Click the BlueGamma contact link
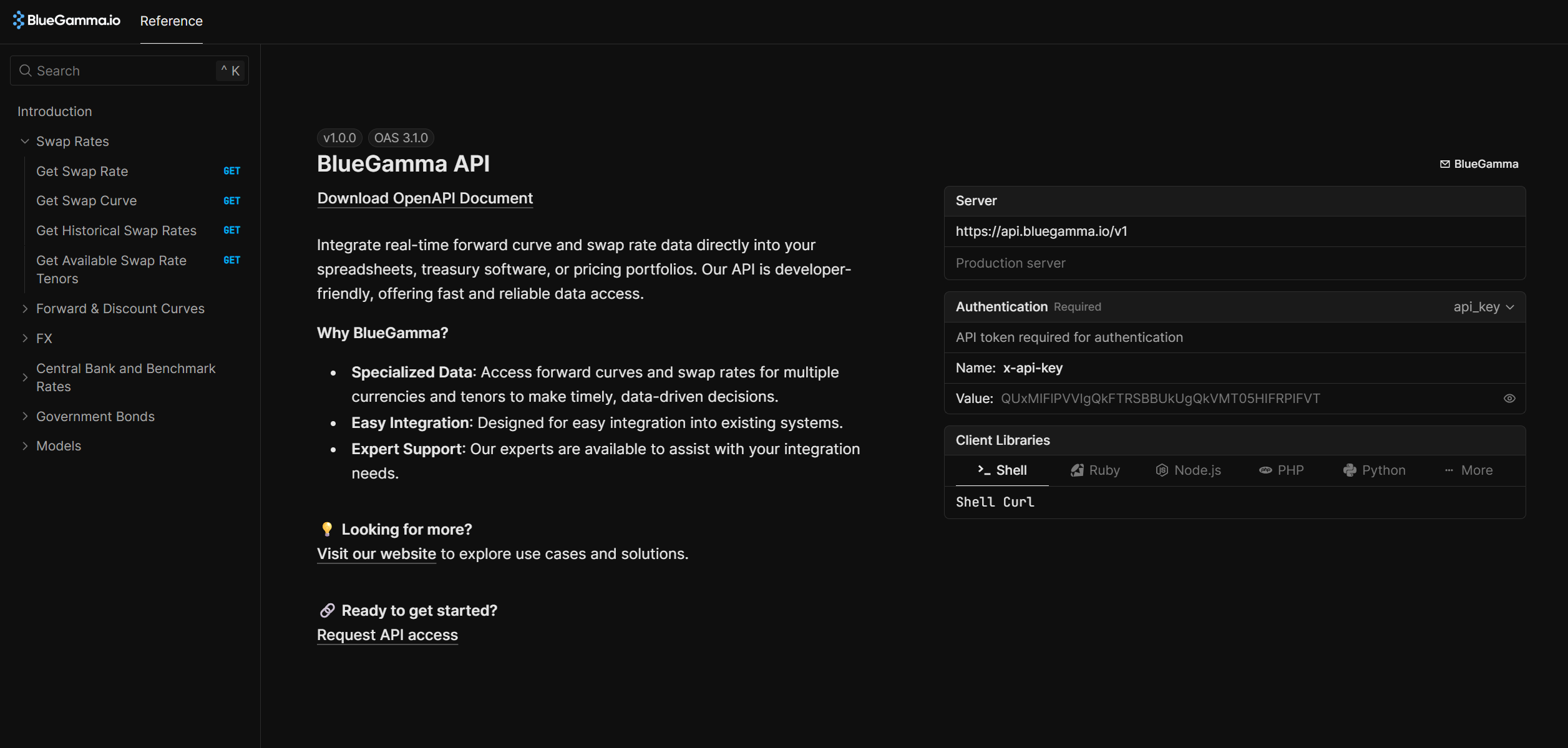 tap(1479, 164)
